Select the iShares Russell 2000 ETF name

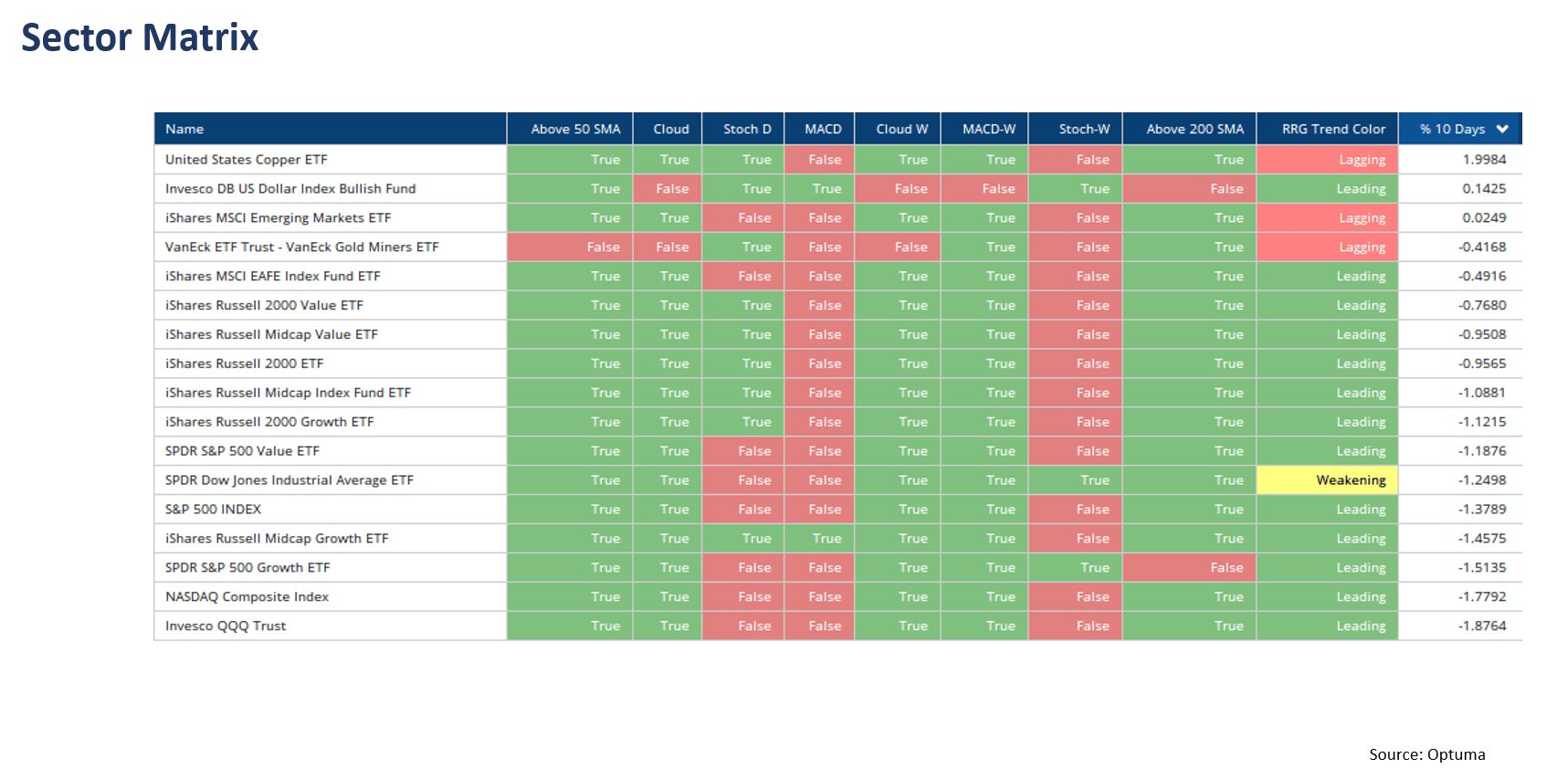tap(245, 363)
